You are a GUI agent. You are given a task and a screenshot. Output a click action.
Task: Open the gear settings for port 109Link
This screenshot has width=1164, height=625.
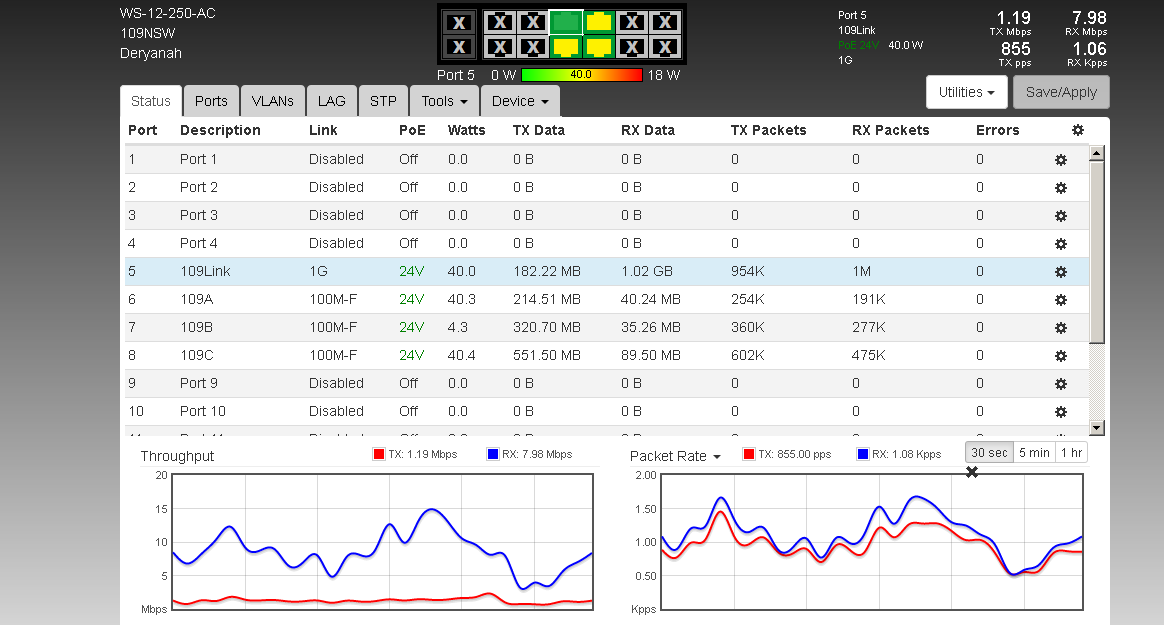pyautogui.click(x=1061, y=272)
